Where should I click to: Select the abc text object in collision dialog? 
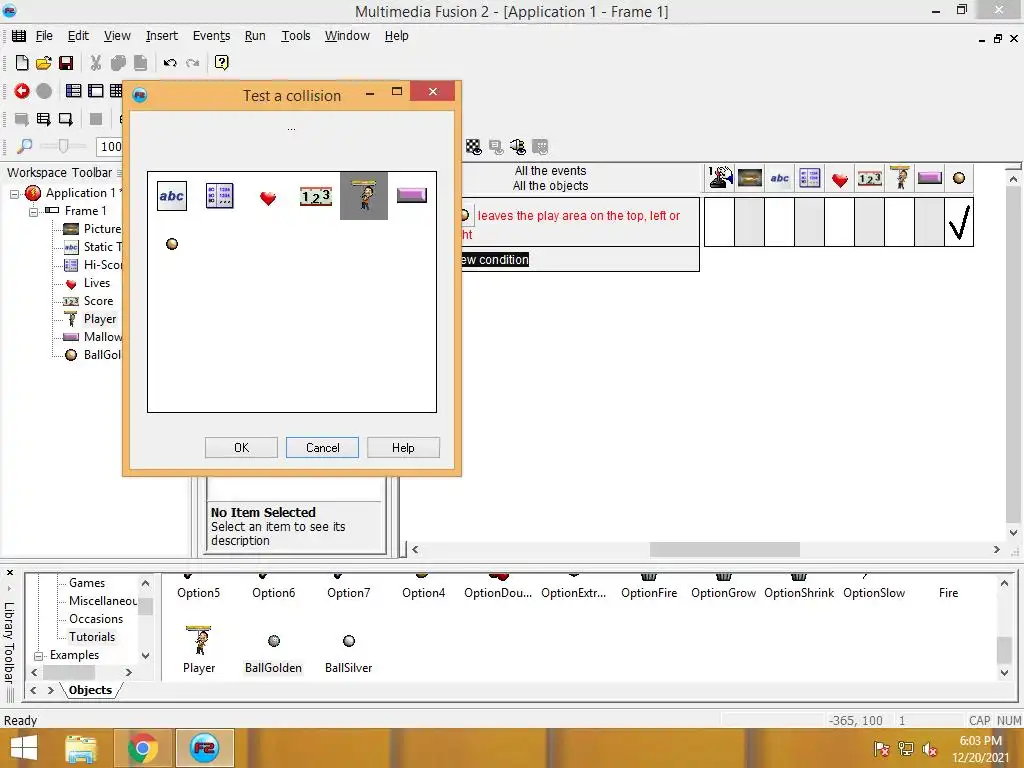172,196
